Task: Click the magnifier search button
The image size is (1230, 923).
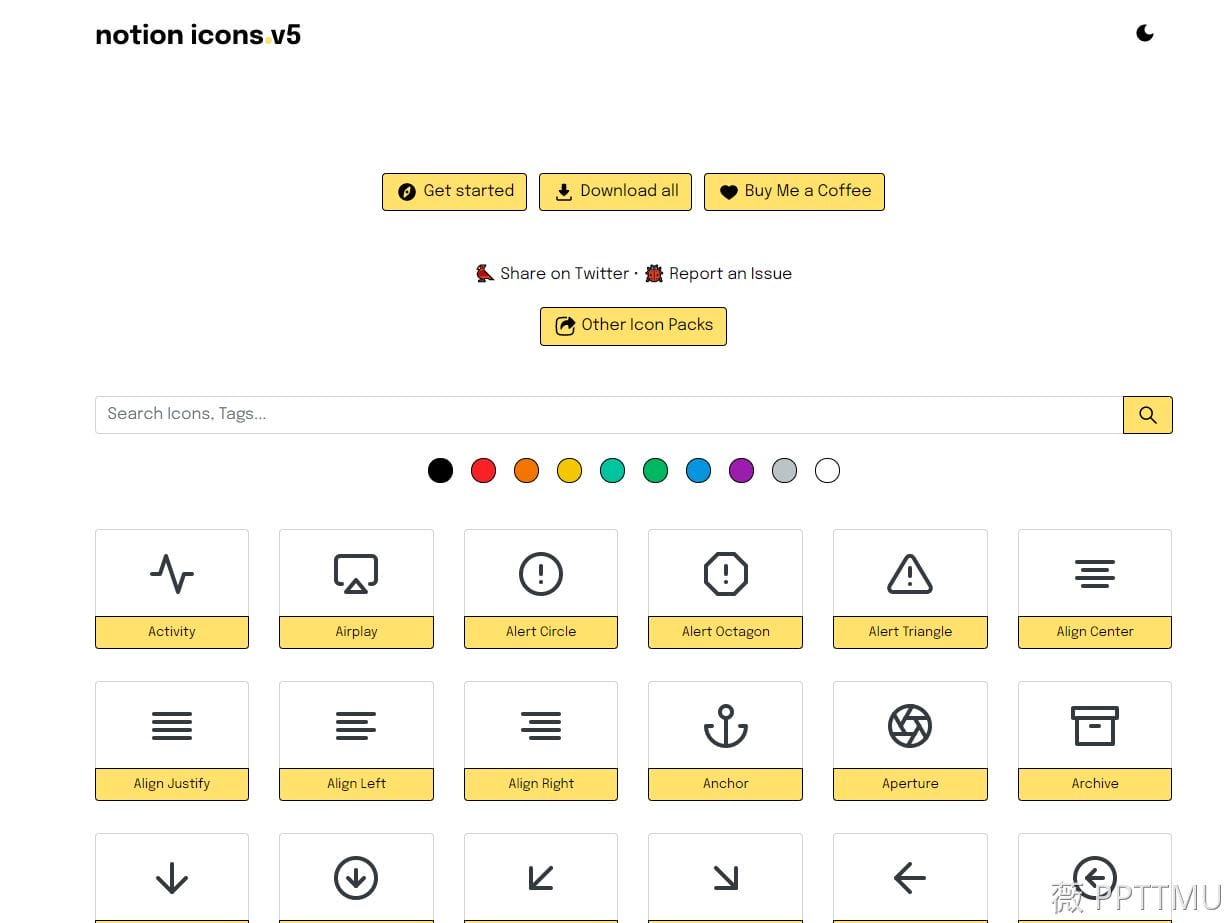Action: point(1148,415)
